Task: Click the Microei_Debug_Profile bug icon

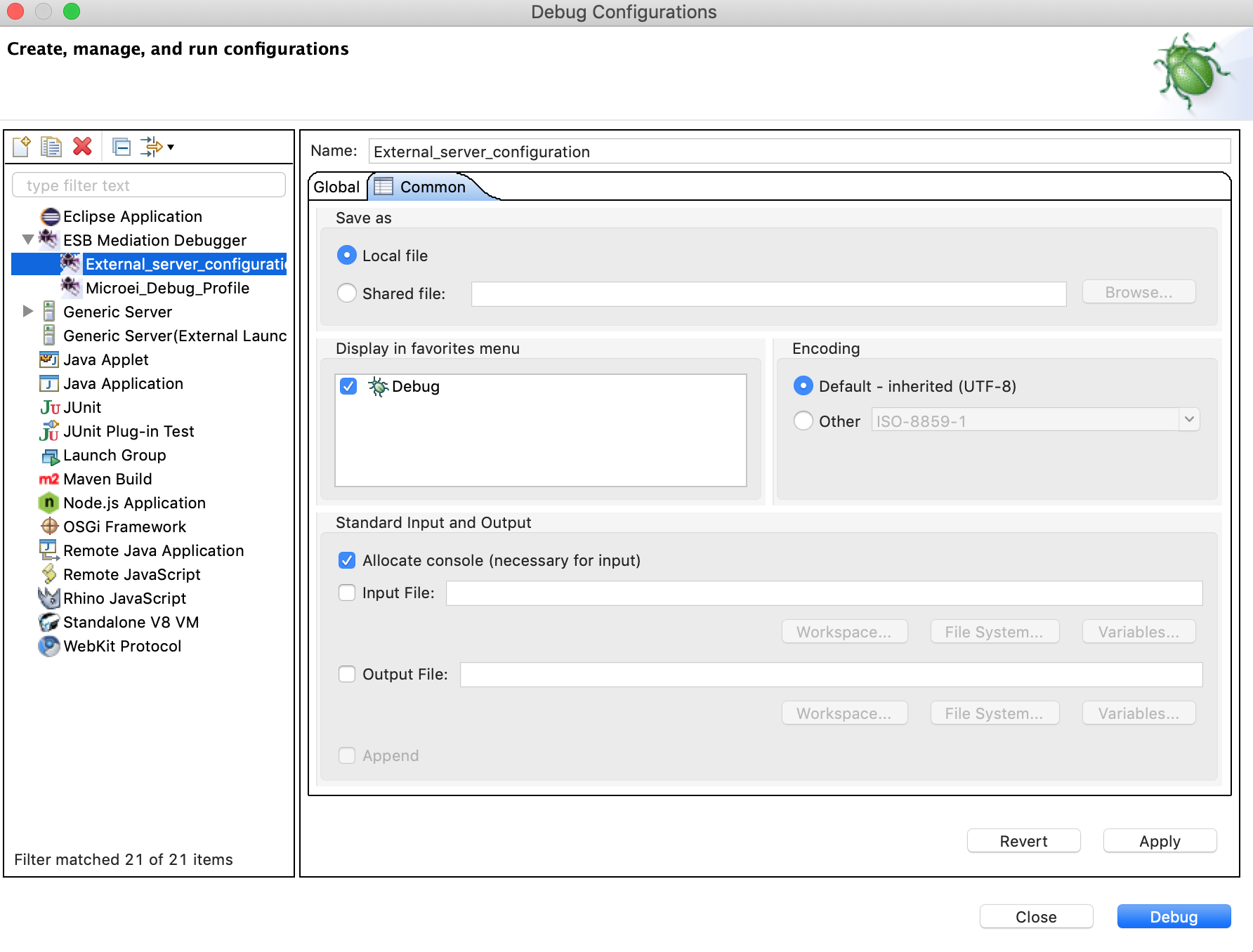Action: point(70,287)
